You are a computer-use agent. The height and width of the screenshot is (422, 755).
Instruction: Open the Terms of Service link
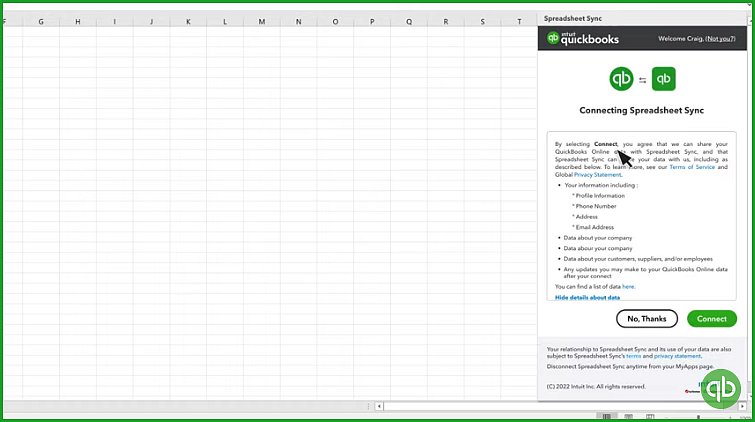coord(692,167)
